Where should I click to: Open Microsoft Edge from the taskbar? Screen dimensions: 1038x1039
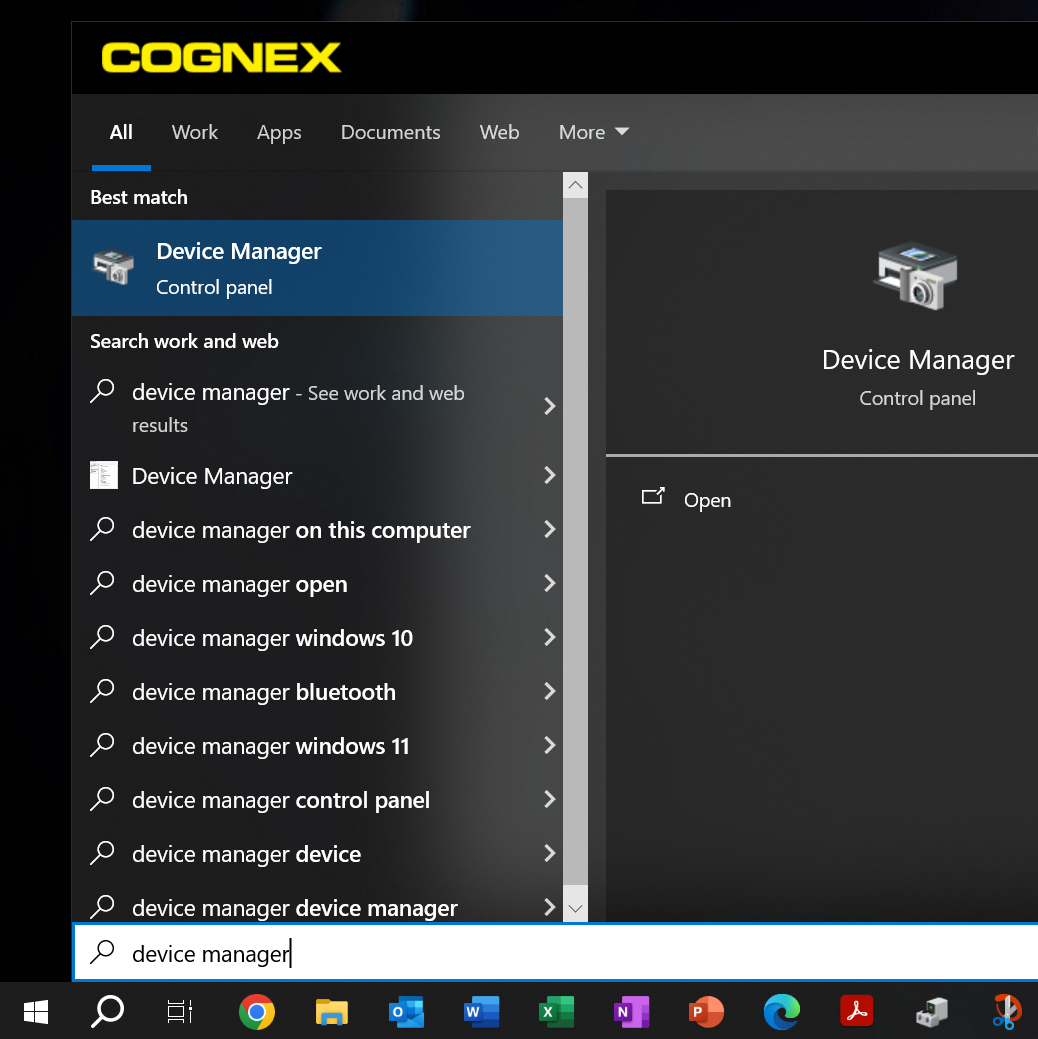tap(781, 1012)
